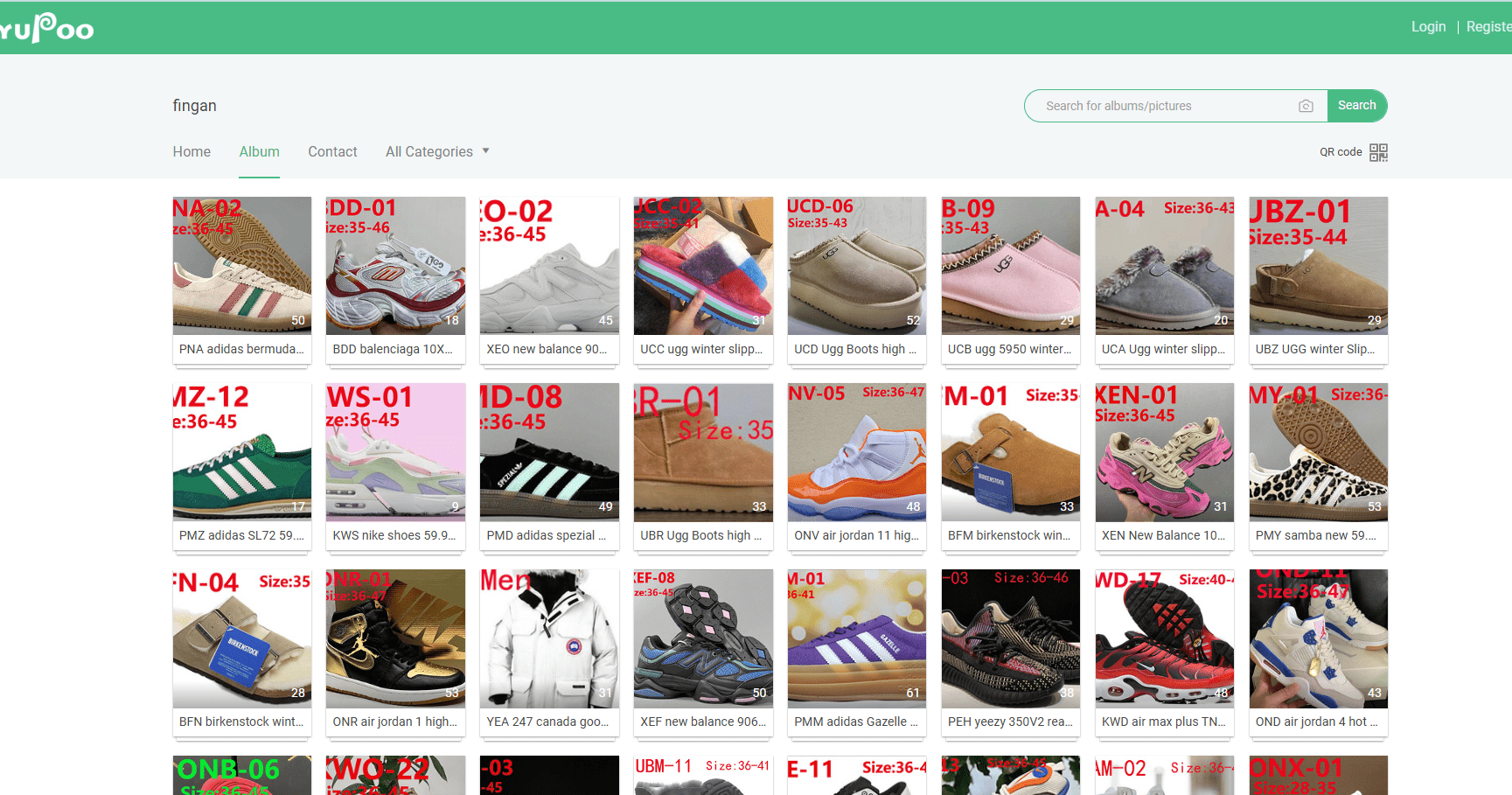
Task: Click the title 'UCD Ugg Boots high ...'
Action: (855, 349)
